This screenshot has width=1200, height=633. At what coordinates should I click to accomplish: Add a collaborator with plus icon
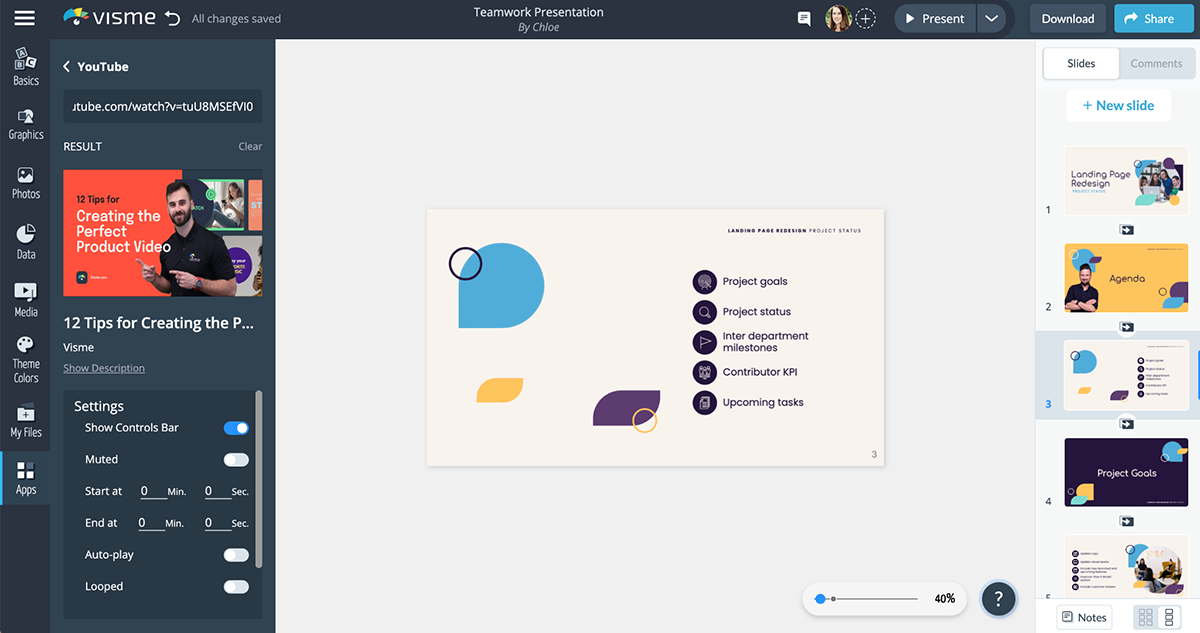(x=866, y=18)
